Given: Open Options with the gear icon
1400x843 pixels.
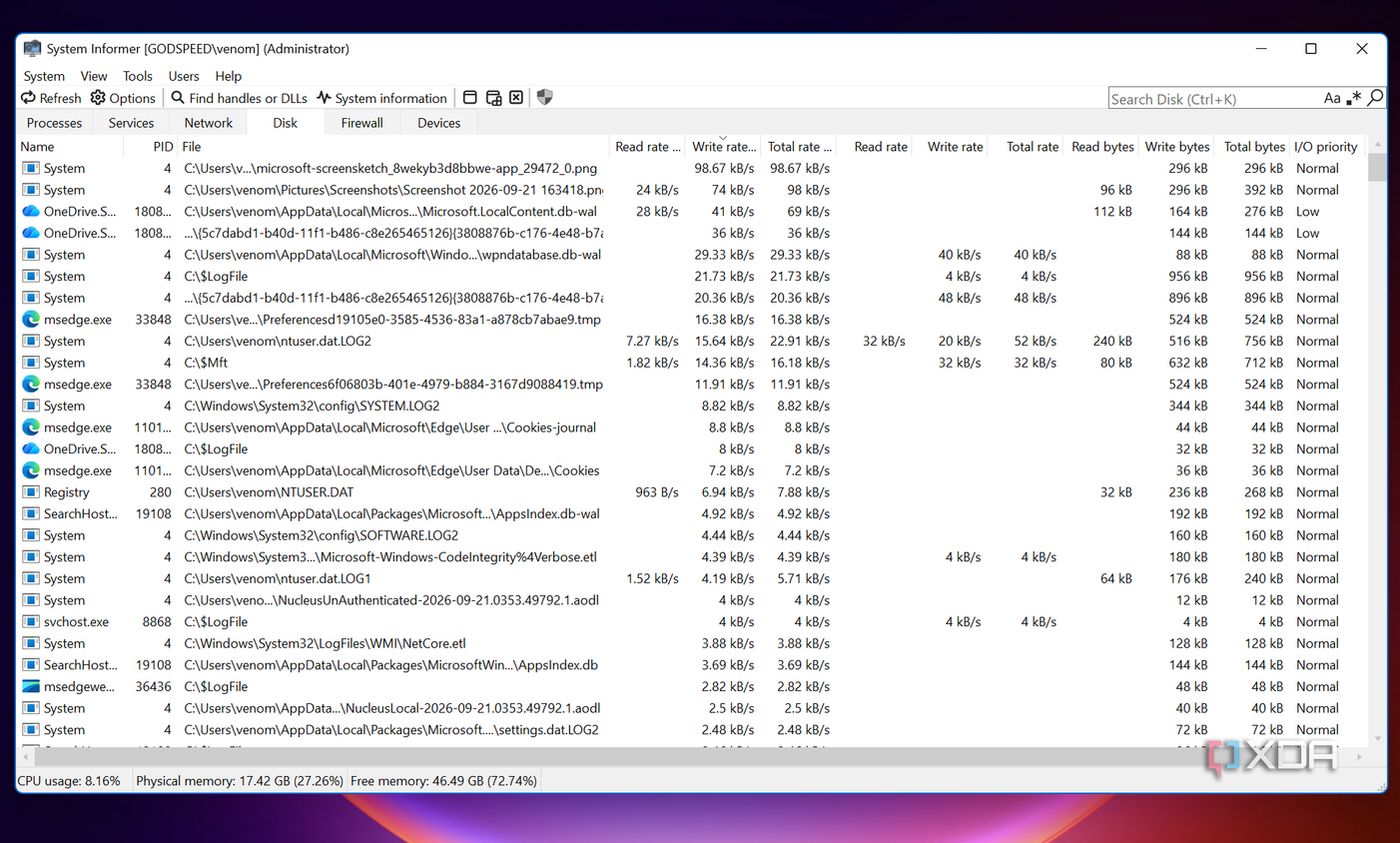Looking at the screenshot, I should pos(123,98).
